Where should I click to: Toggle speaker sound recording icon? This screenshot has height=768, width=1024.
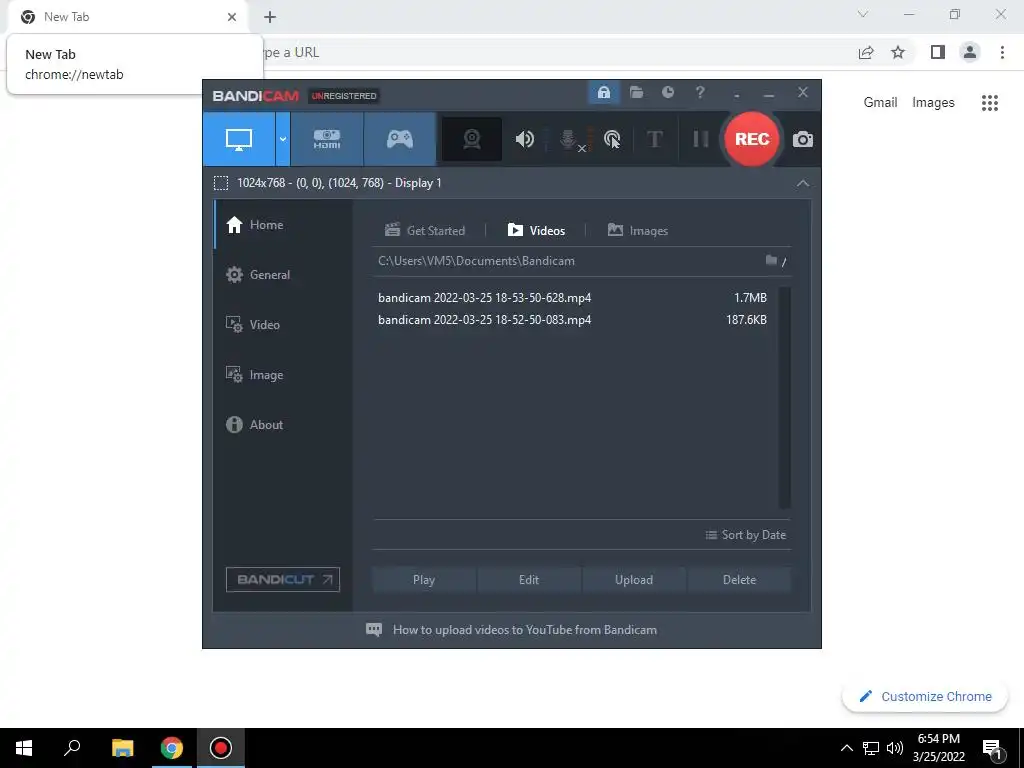[x=524, y=139]
